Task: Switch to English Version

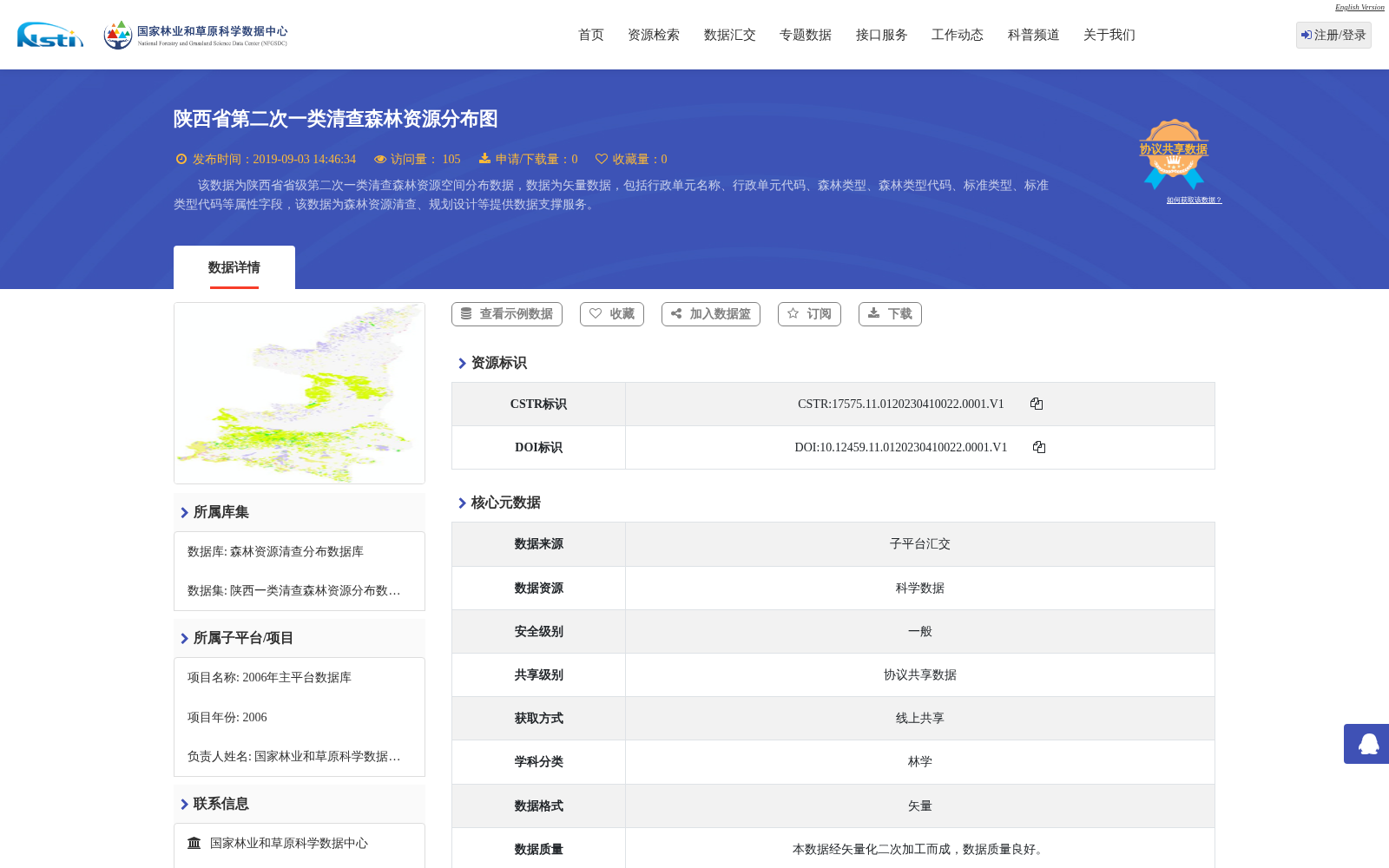Action: (1359, 7)
